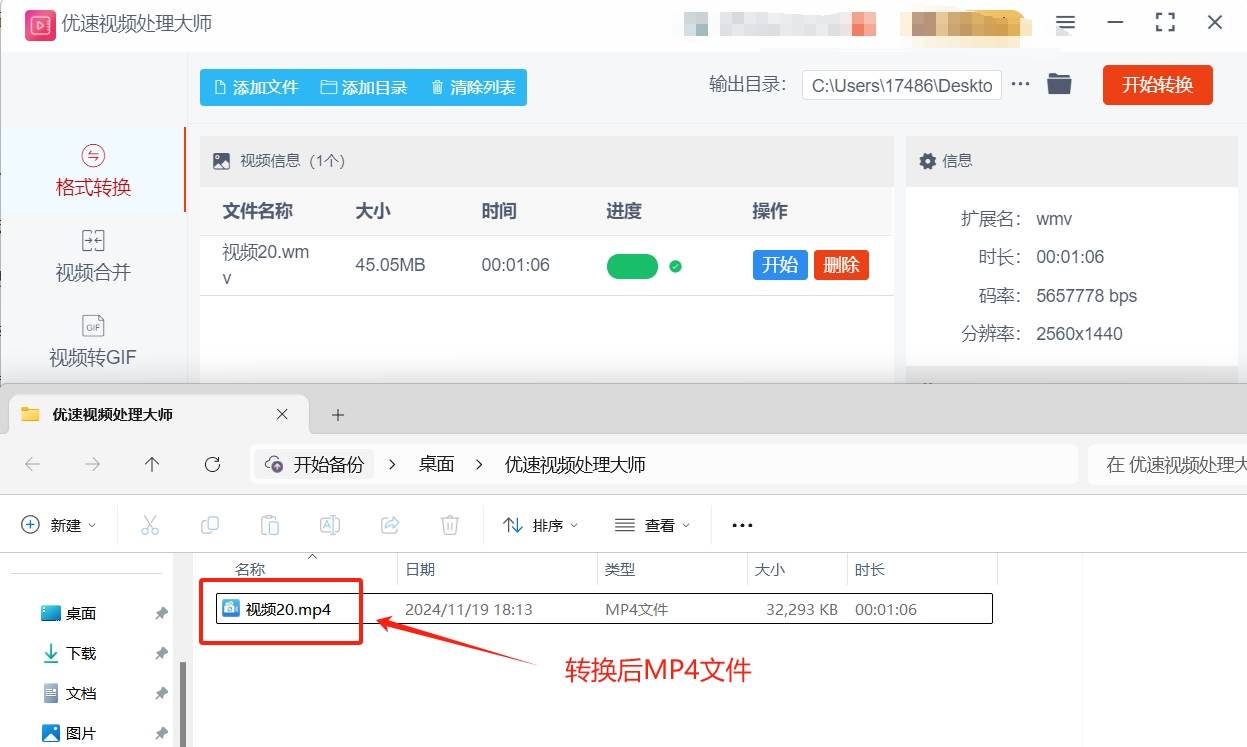This screenshot has height=747, width=1247.
Task: Expand the 排序 sort dropdown
Action: (541, 525)
